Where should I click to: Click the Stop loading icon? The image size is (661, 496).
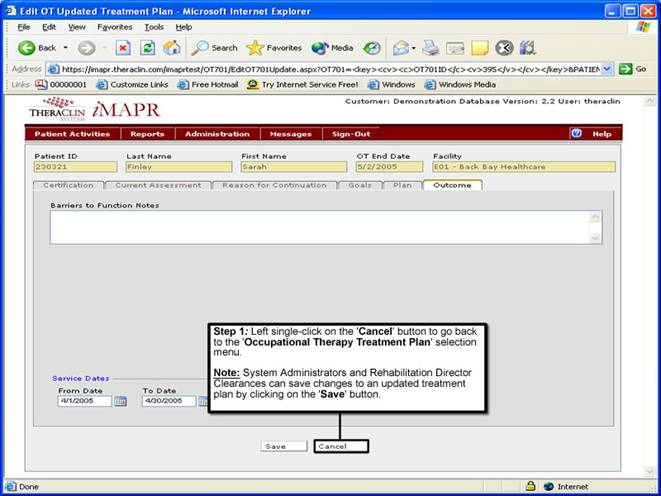[123, 47]
